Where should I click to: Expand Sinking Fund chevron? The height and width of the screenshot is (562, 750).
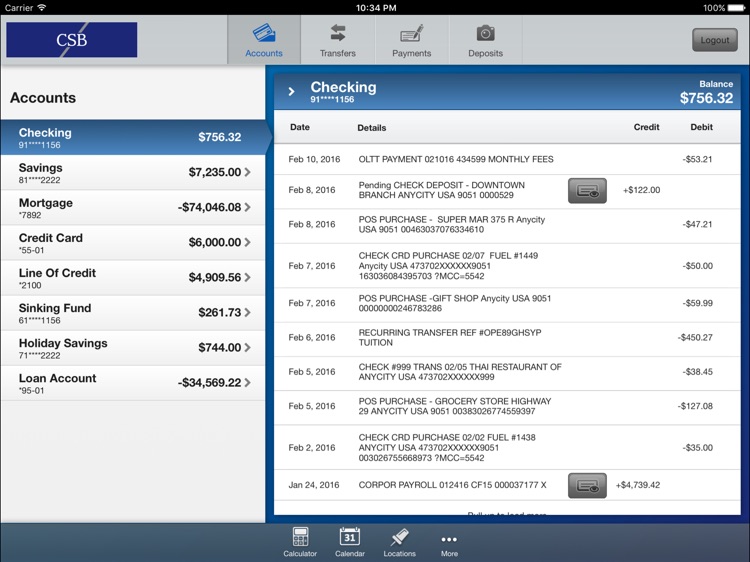[247, 312]
